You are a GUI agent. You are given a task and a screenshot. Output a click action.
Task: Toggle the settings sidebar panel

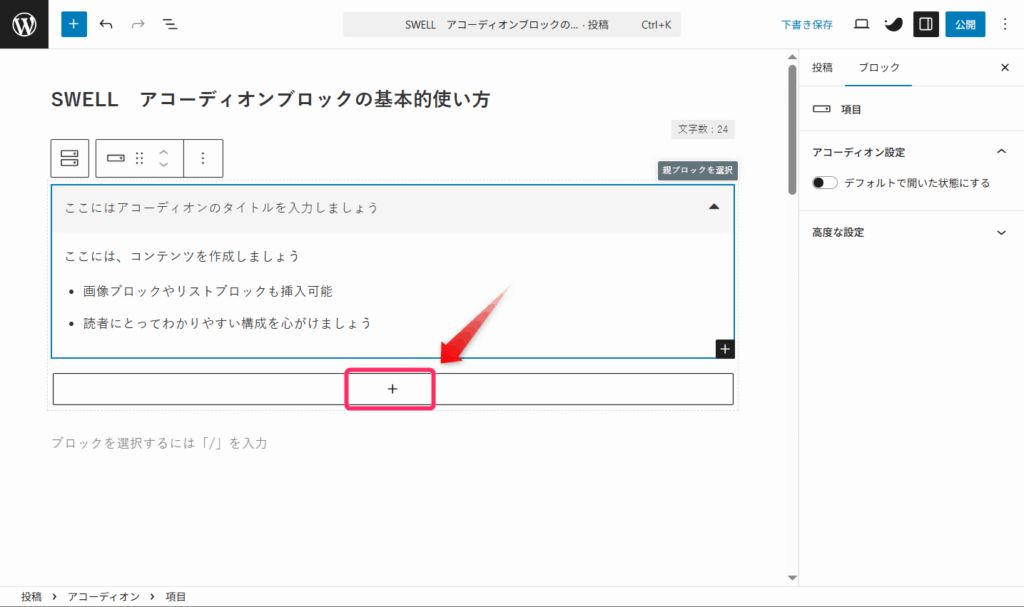click(x=926, y=24)
